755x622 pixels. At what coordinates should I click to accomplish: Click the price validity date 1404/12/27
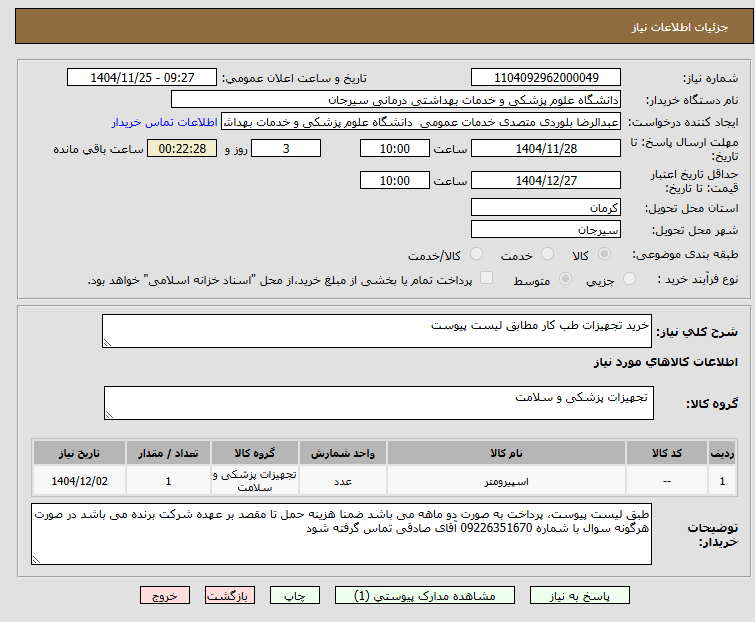tap(546, 180)
